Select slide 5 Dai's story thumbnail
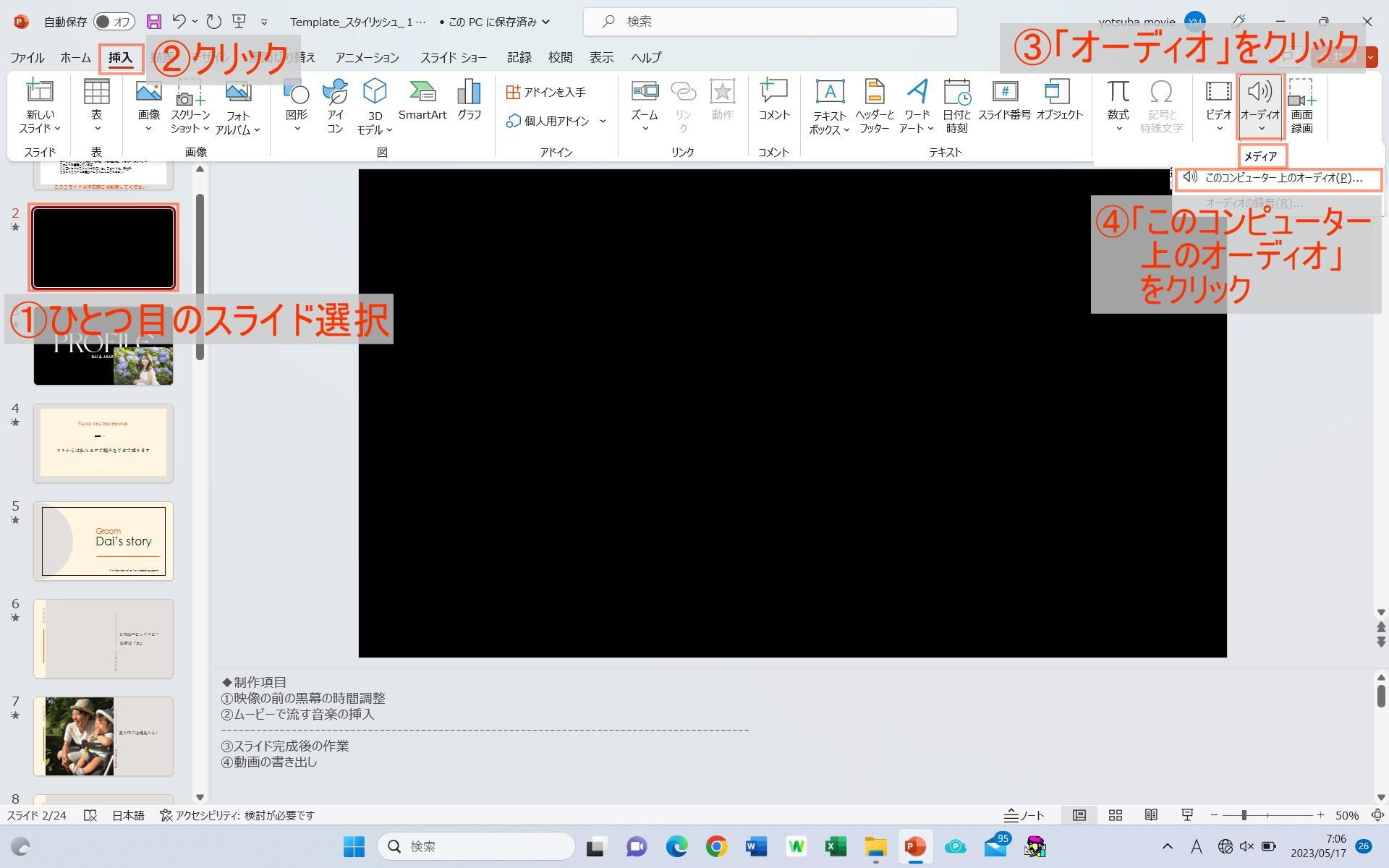The height and width of the screenshot is (868, 1389). [x=103, y=541]
